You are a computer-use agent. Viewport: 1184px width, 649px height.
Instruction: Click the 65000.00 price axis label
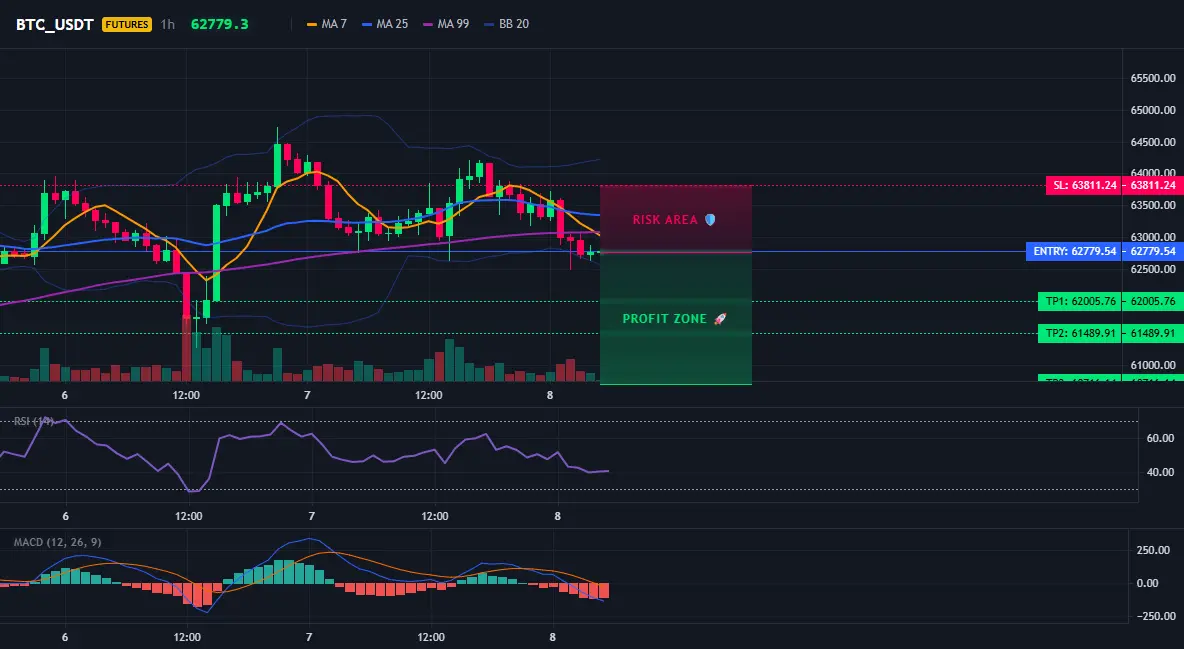pos(1153,110)
